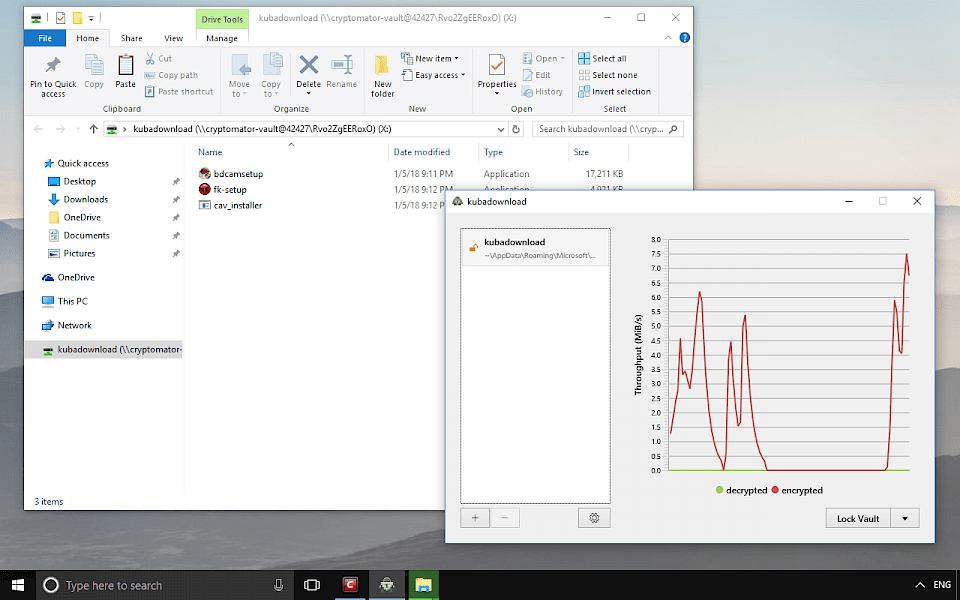
Task: Open vault settings gear in Cryptomator
Action: 594,518
